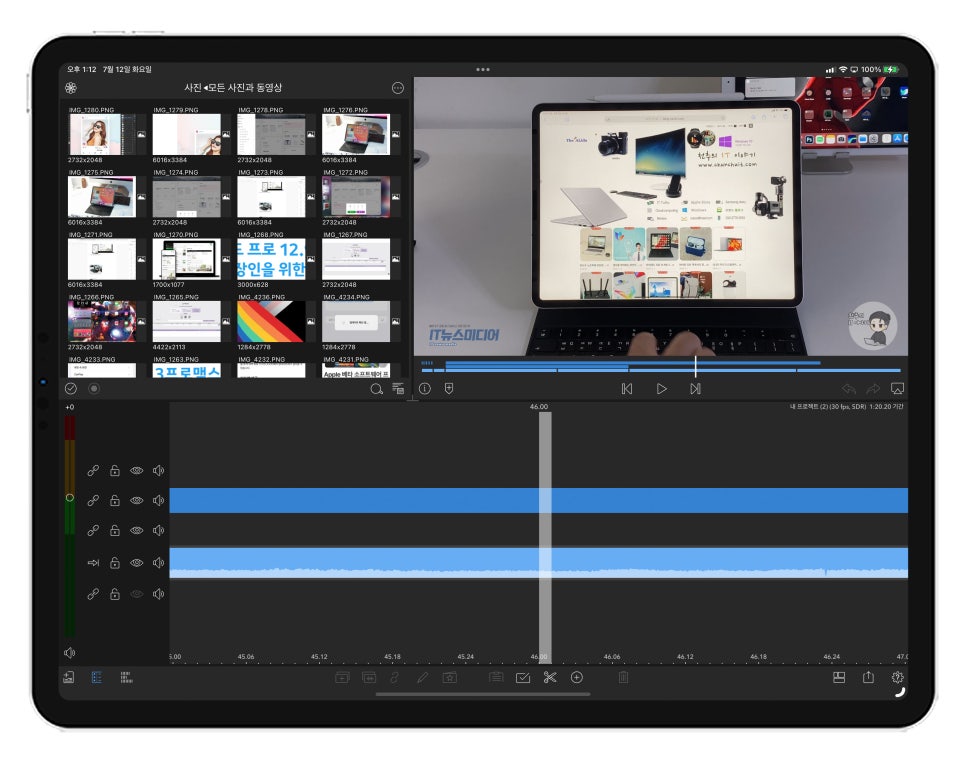Export the project with the share icon

coord(868,677)
